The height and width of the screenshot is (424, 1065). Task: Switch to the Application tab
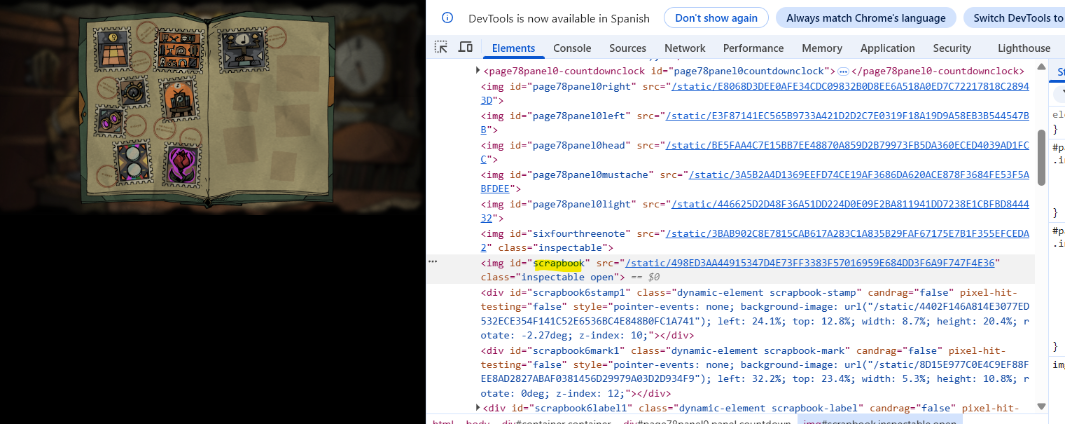(x=887, y=48)
